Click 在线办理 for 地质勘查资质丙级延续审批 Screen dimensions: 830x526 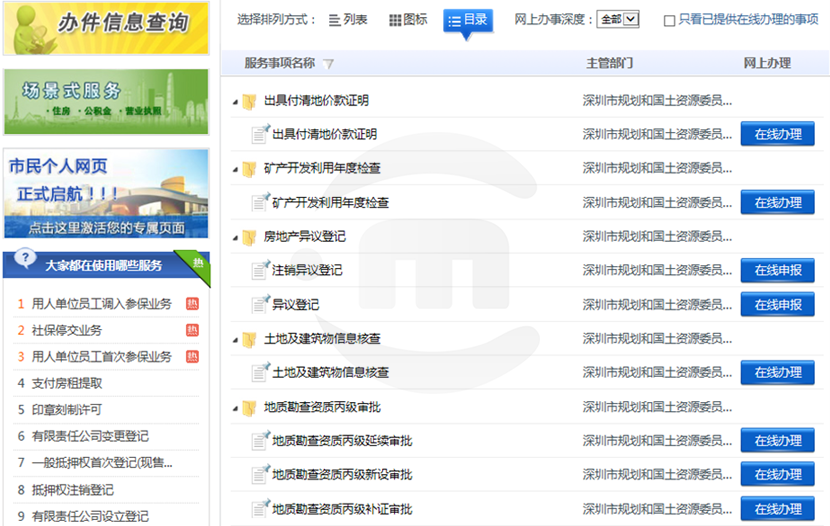pos(777,441)
